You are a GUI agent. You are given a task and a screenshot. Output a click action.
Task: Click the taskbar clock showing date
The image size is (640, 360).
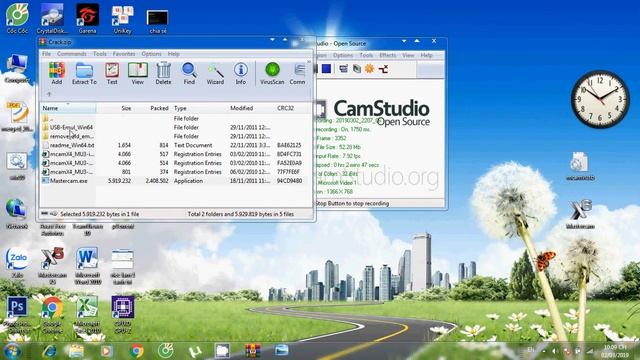pyautogui.click(x=615, y=351)
